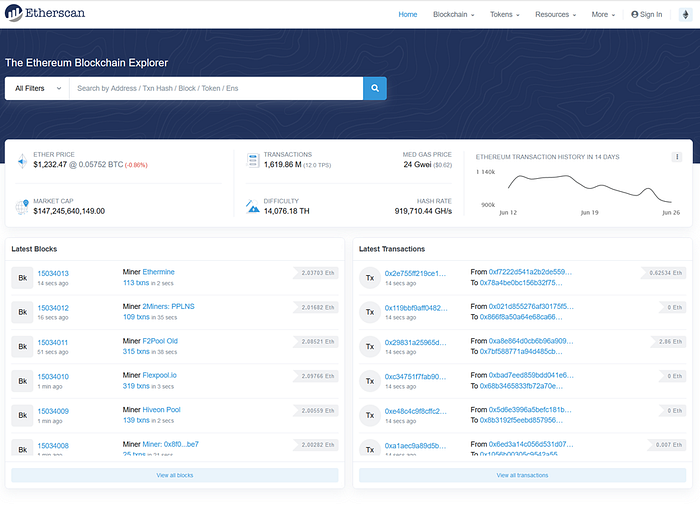Click View all transactions button
This screenshot has height=511, width=700.
(x=522, y=475)
